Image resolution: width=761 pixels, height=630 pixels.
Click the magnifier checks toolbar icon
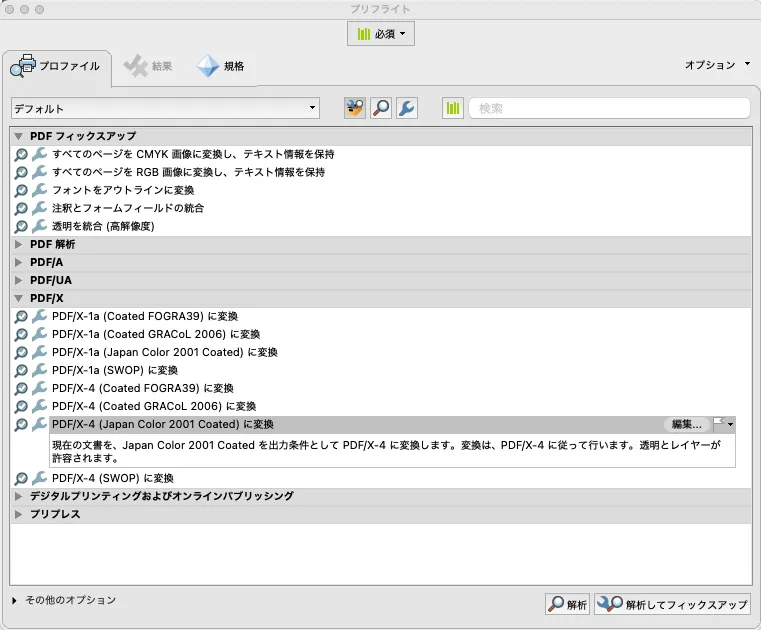pos(380,108)
